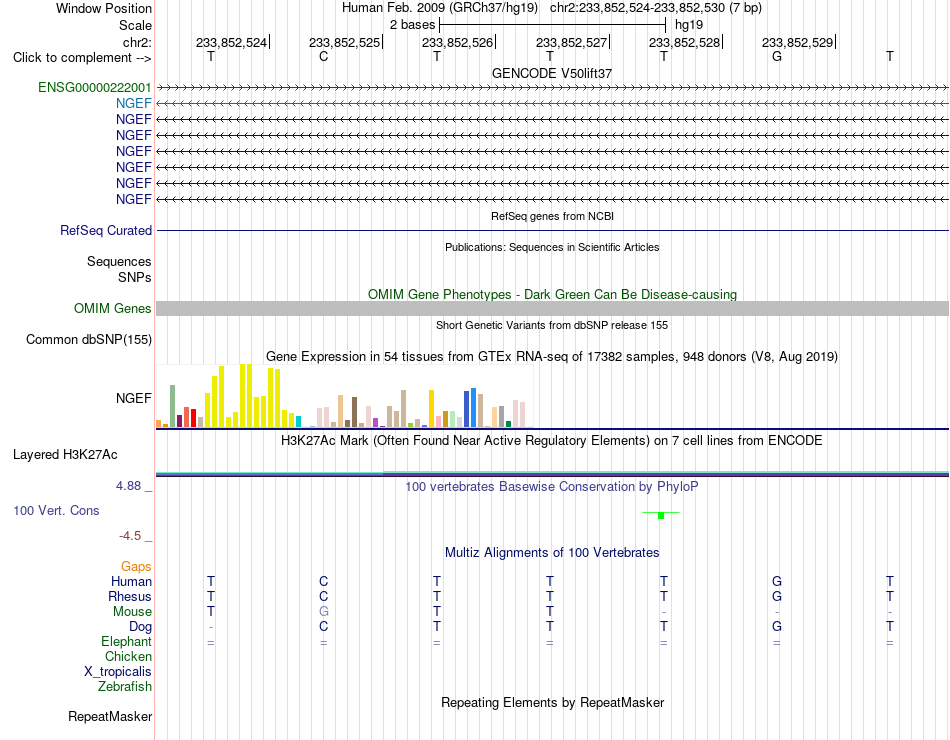
Task: Click the position label 233,852,527
Action: tap(571, 42)
